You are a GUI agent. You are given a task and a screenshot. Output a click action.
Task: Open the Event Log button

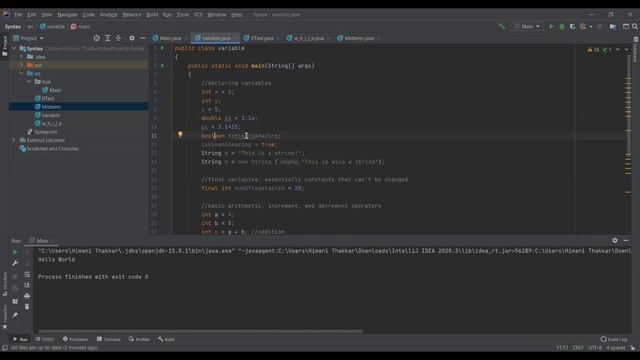614,339
